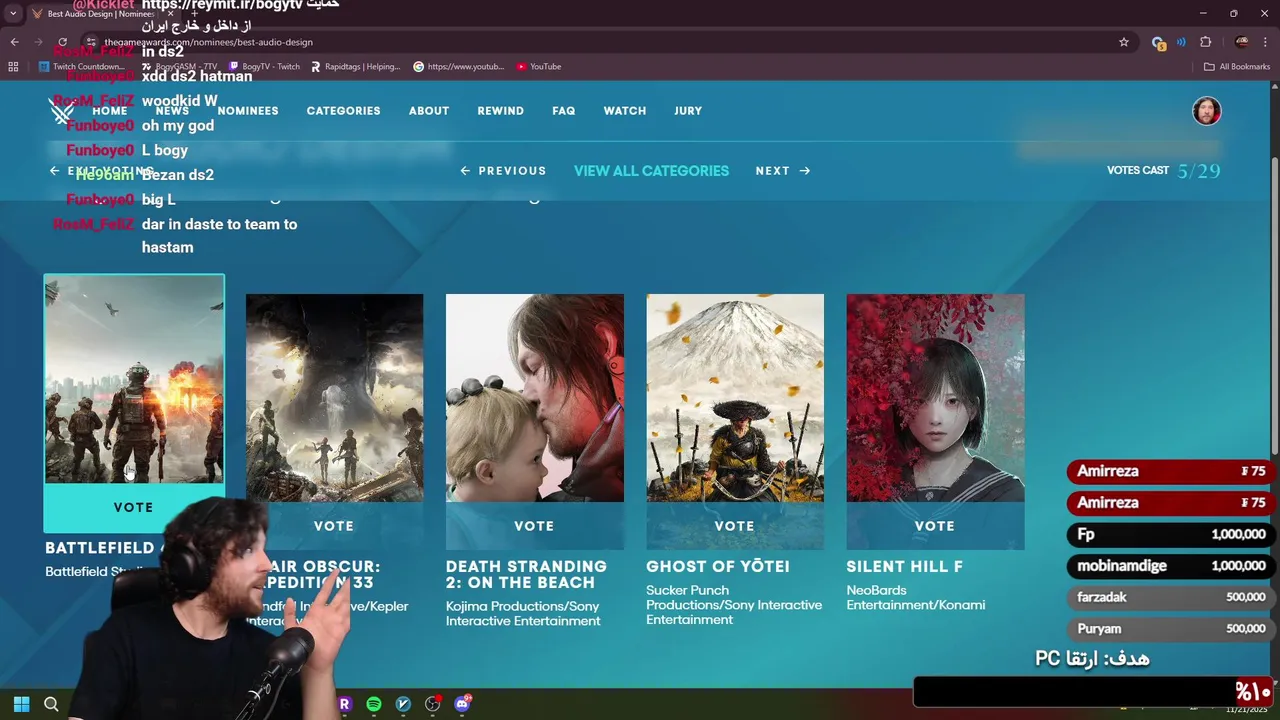
Task: Open the user profile avatar on site
Action: coord(1207,111)
